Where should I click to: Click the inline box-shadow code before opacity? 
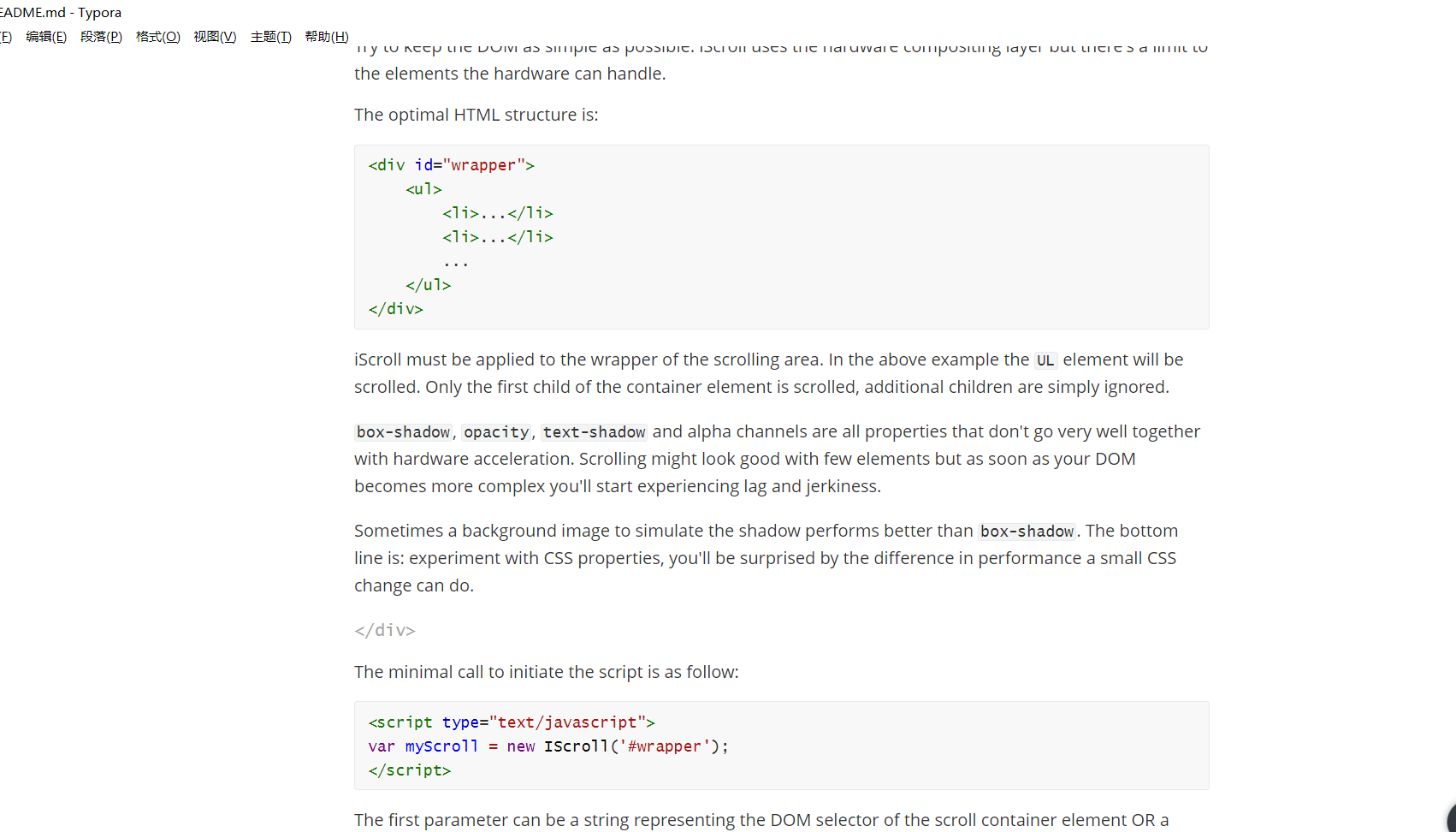pos(403,432)
